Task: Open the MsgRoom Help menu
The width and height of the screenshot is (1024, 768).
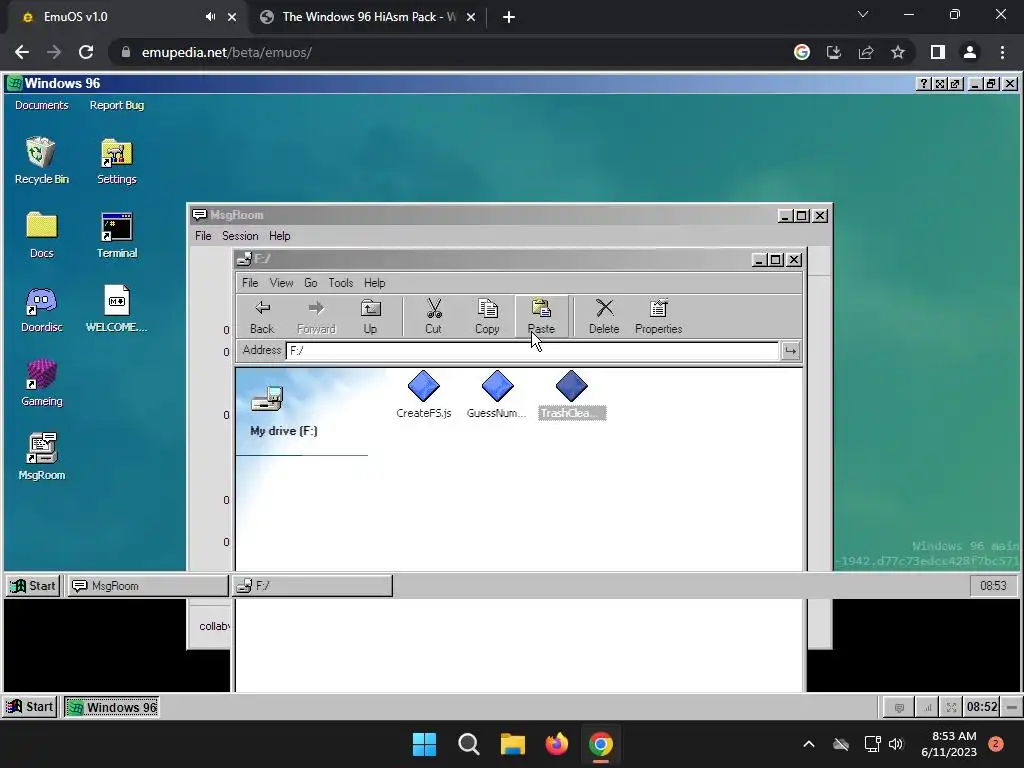Action: [x=280, y=236]
